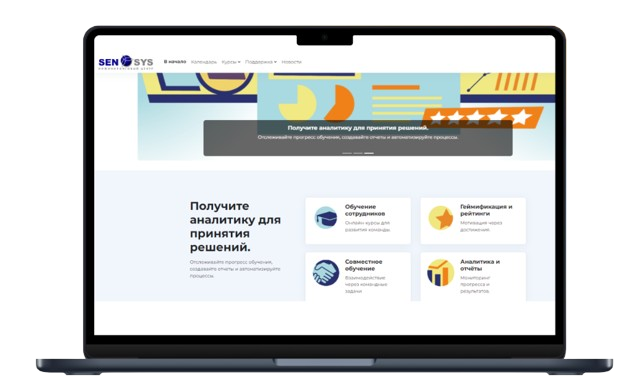
Task: Open the Новости link in the navigation
Action: pyautogui.click(x=291, y=62)
